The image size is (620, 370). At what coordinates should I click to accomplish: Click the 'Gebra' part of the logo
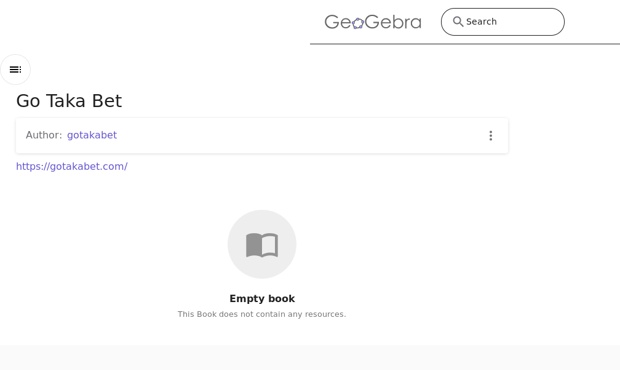(x=393, y=22)
